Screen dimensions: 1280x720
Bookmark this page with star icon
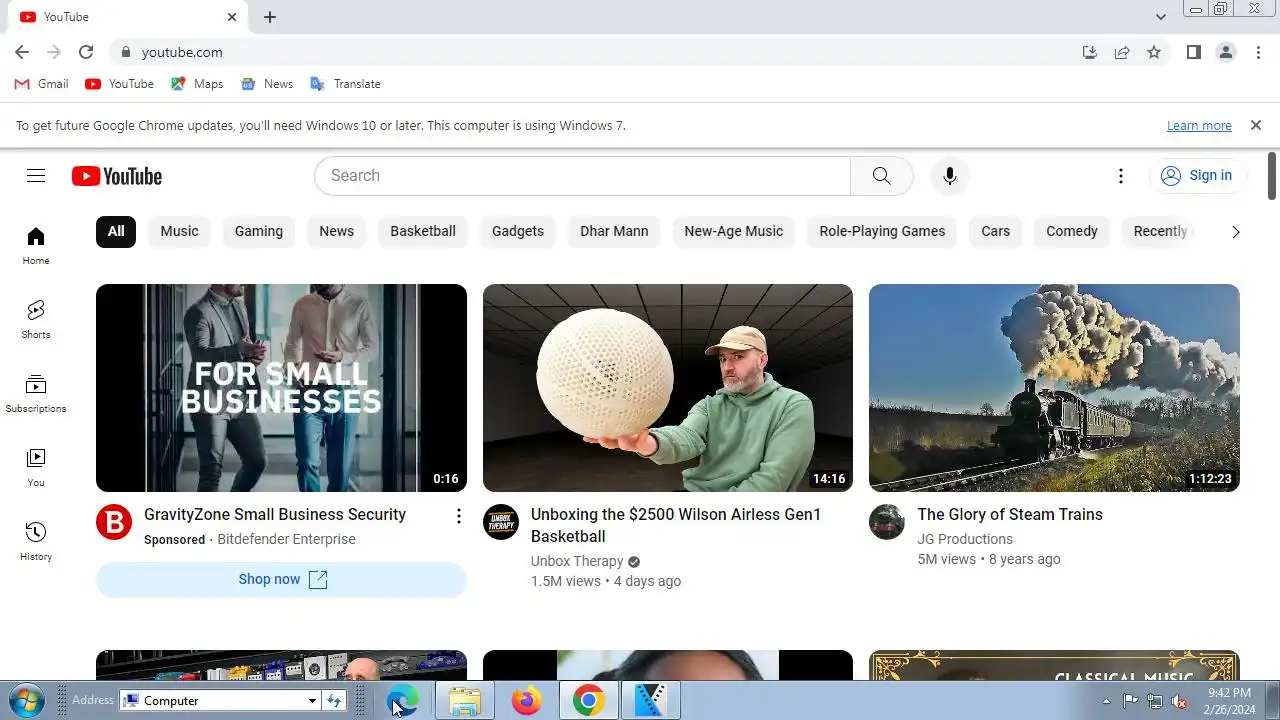coord(1154,52)
